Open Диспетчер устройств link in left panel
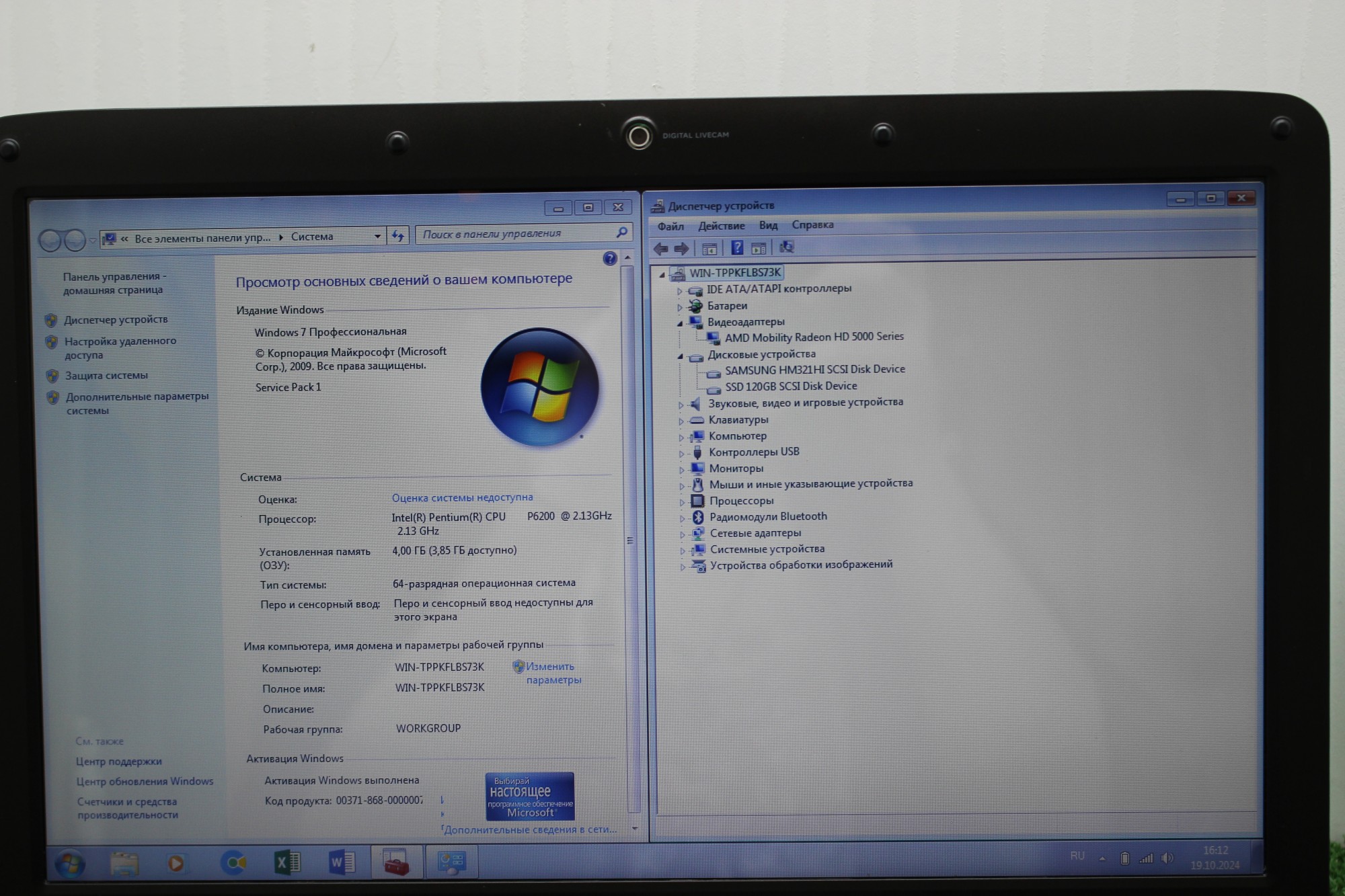This screenshot has width=1345, height=896. [x=116, y=320]
